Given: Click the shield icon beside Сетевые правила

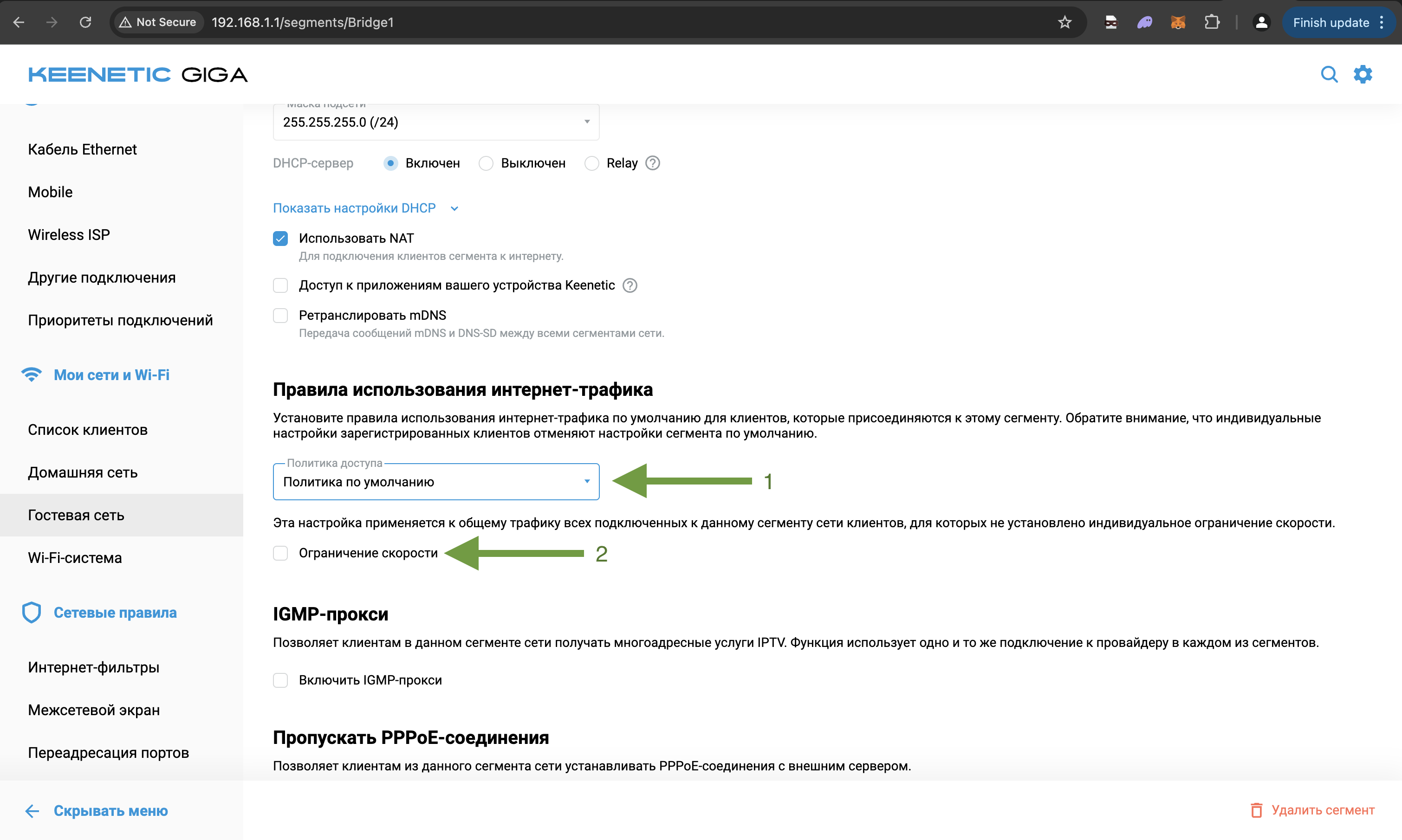Looking at the screenshot, I should (x=31, y=612).
